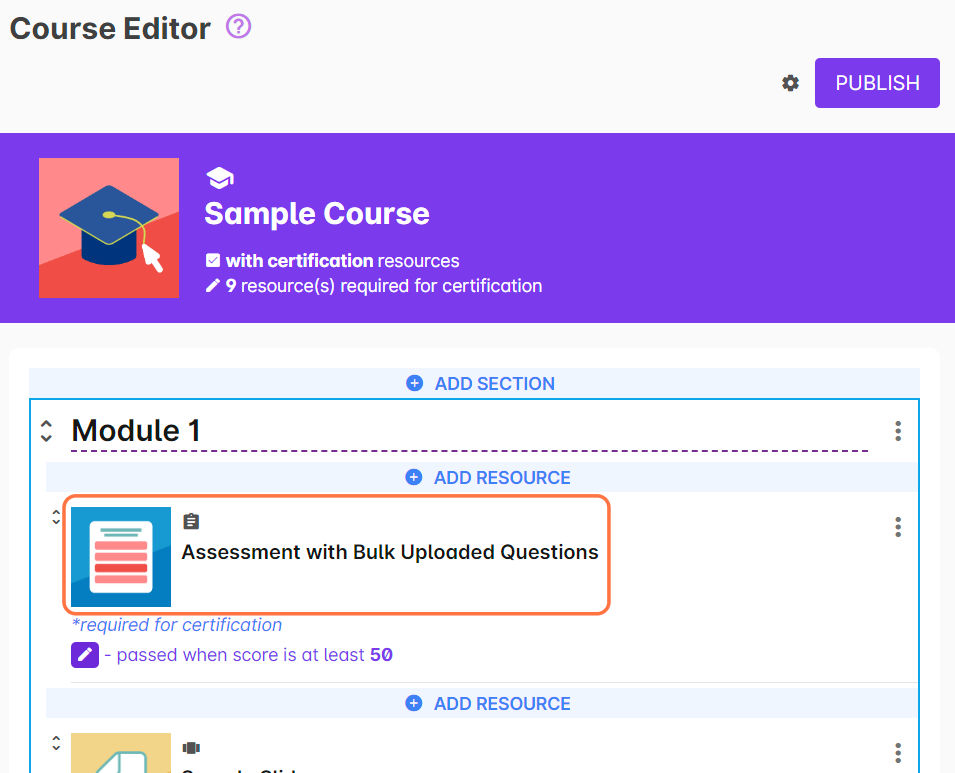Click the assessment resource thumbnail image
This screenshot has height=773, width=955.
[121, 557]
